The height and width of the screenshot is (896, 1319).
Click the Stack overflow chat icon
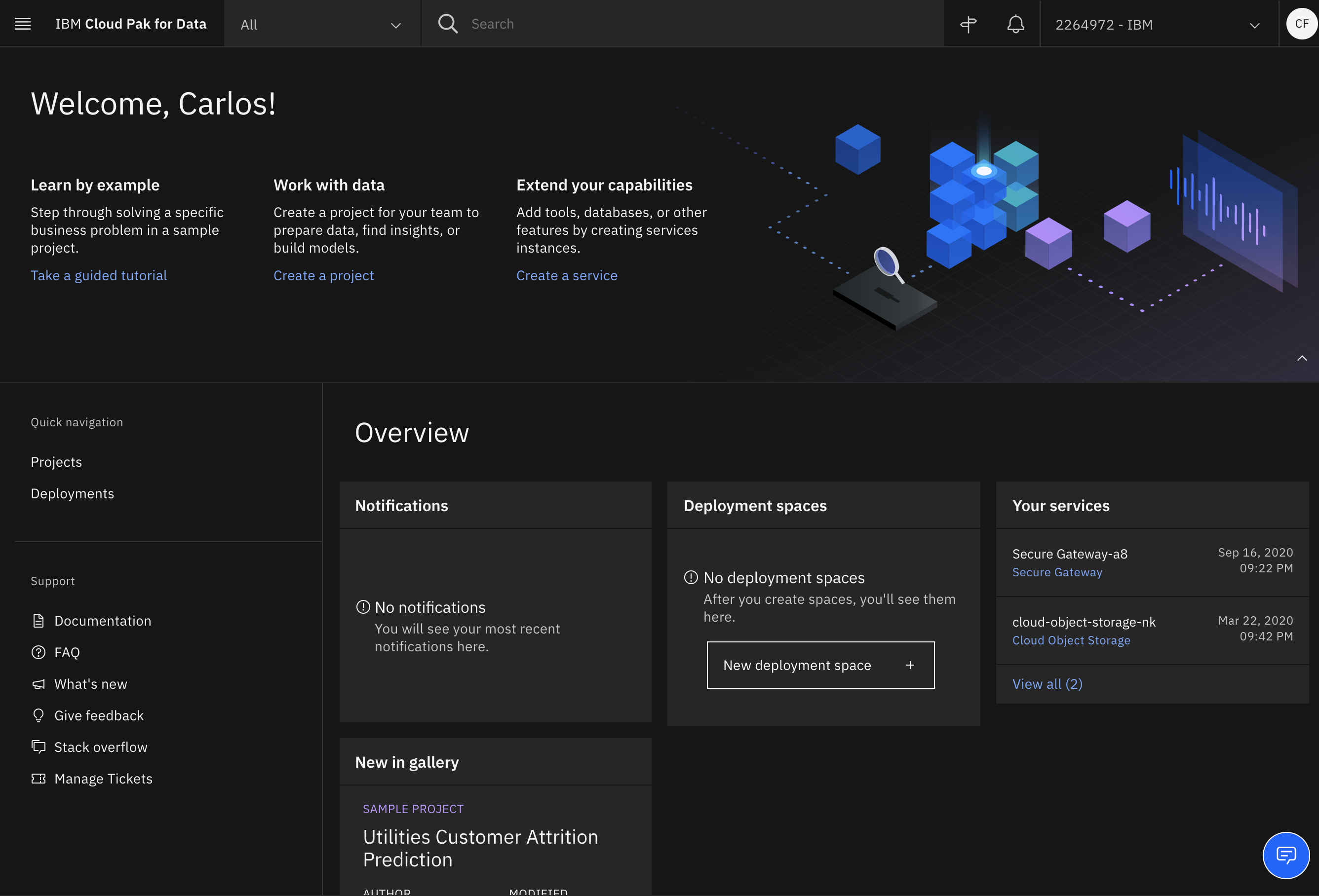(38, 747)
